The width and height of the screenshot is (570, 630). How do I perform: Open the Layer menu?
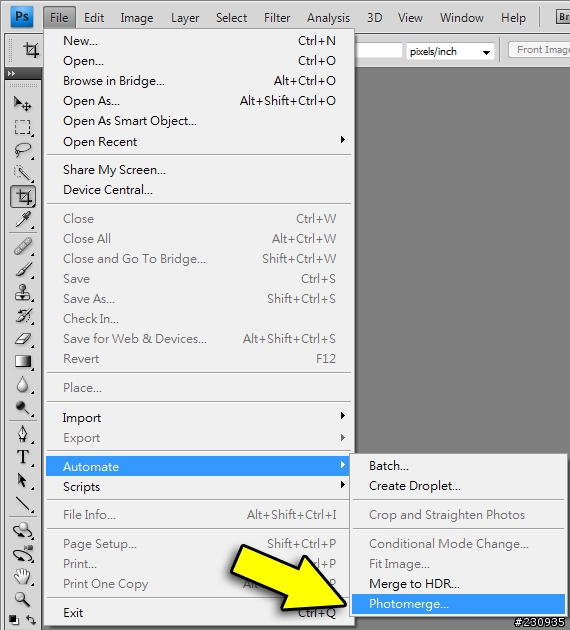click(x=185, y=18)
